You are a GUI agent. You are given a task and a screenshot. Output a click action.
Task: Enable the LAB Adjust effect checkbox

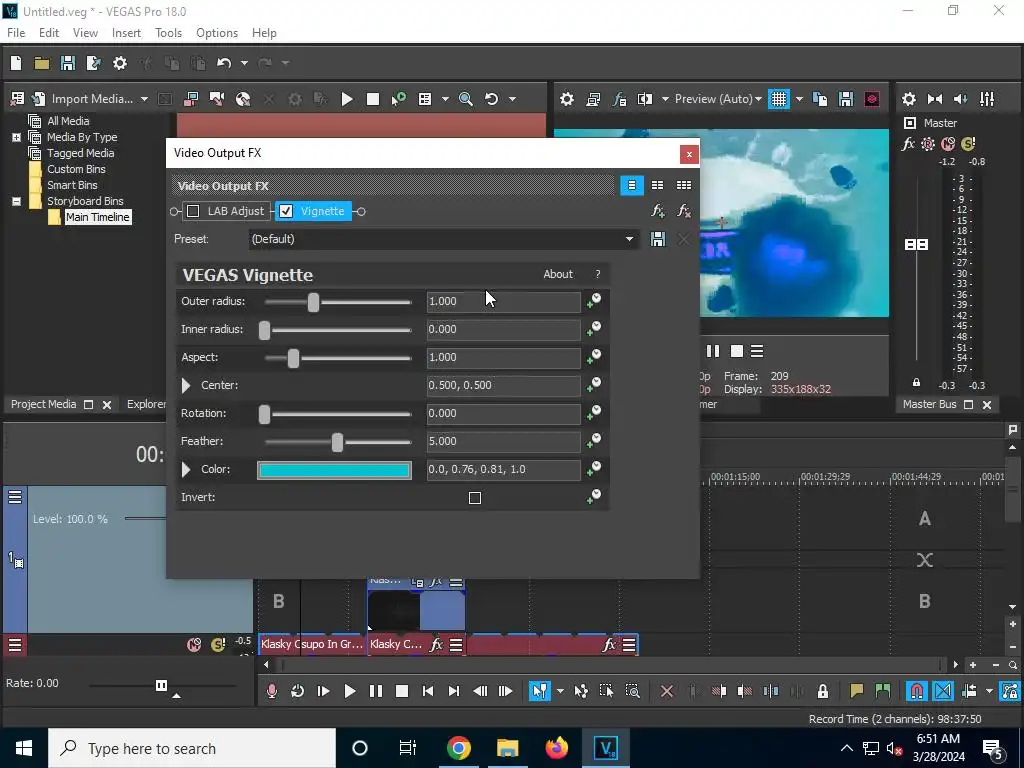pyautogui.click(x=193, y=211)
